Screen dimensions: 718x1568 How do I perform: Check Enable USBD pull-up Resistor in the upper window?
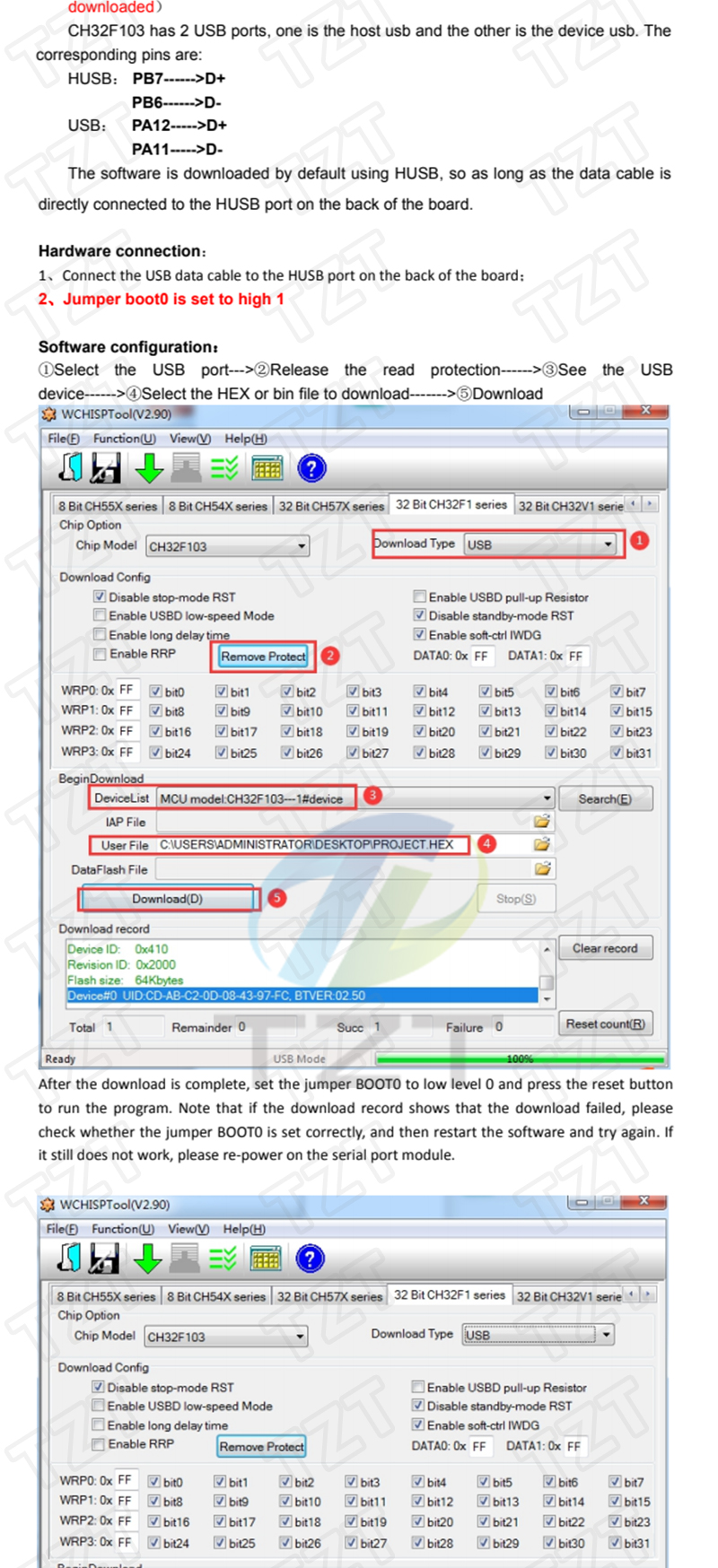(x=419, y=597)
